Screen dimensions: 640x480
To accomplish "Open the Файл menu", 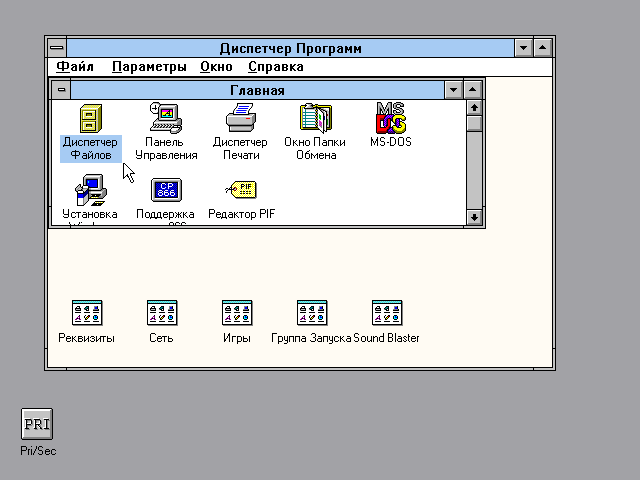I will coord(75,67).
